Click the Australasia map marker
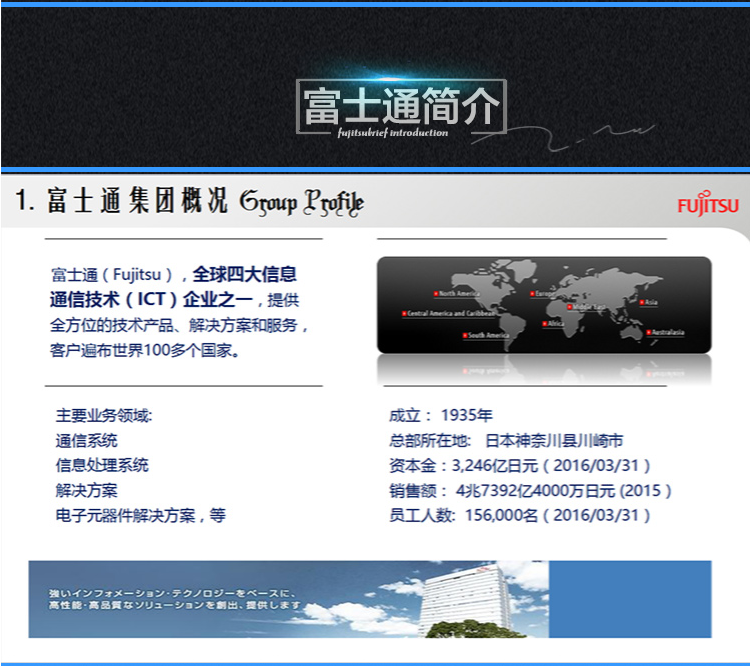This screenshot has height=666, width=750. pyautogui.click(x=665, y=332)
